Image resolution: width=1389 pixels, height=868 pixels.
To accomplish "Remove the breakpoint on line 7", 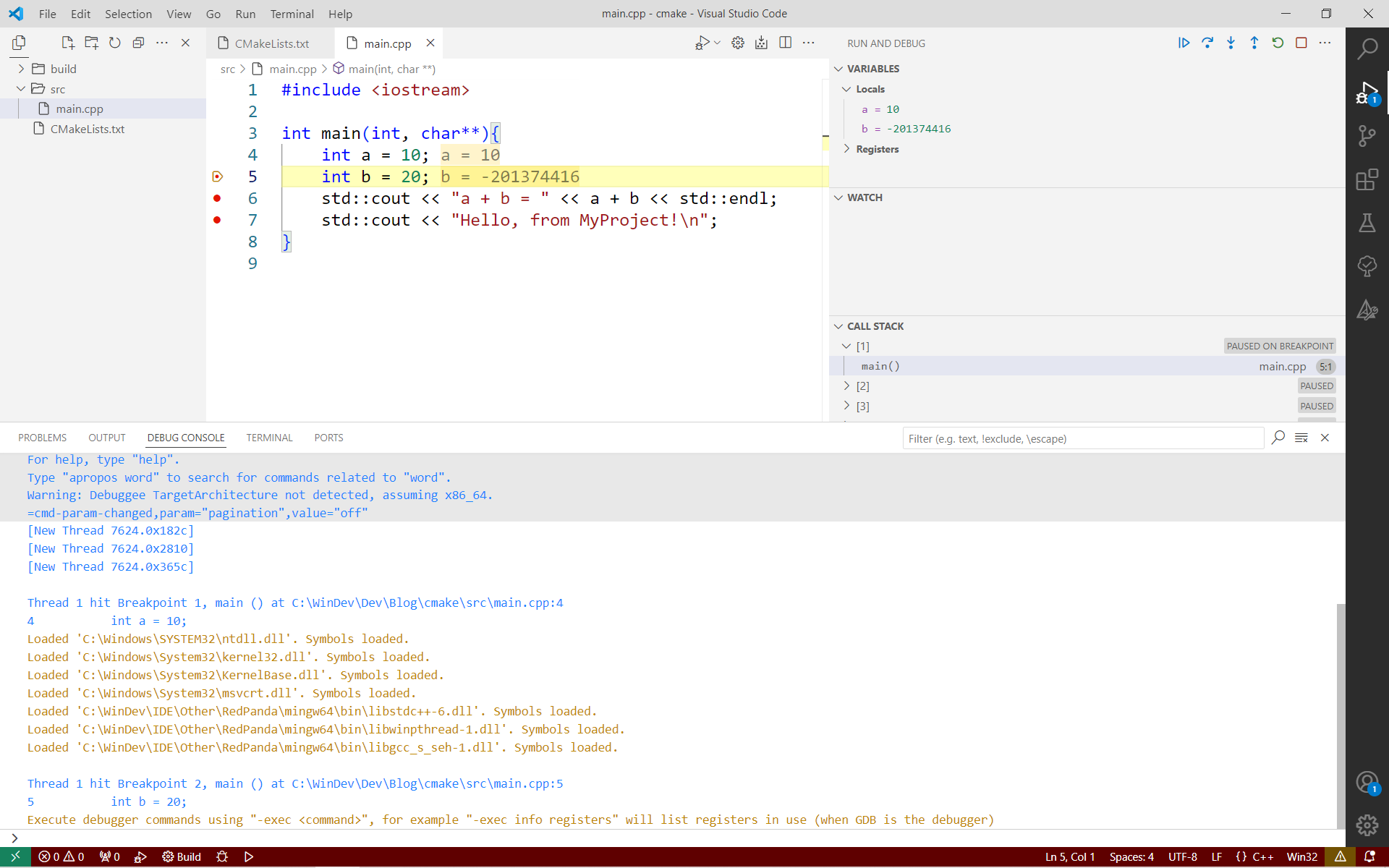I will click(217, 220).
